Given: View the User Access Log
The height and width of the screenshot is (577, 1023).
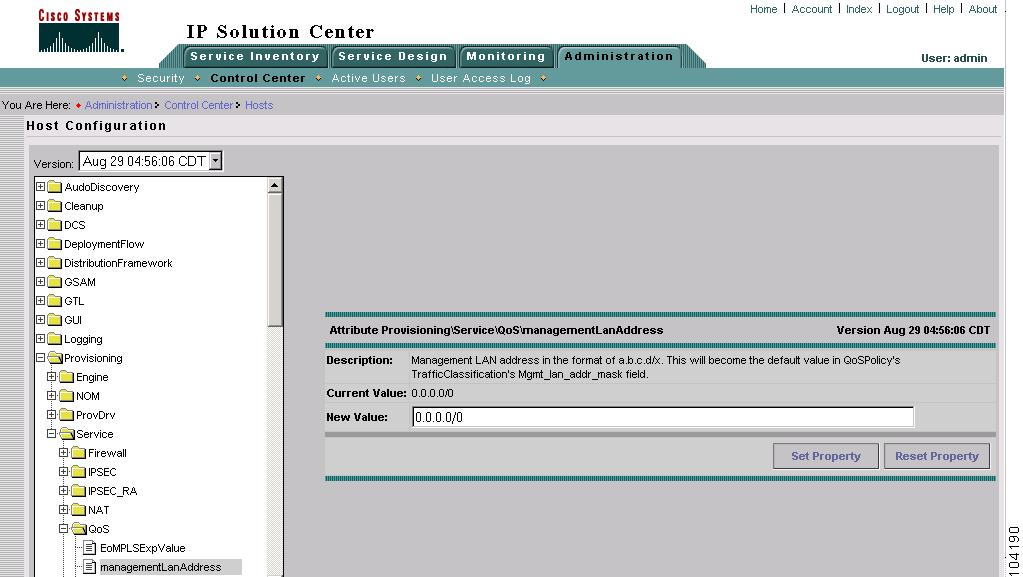Looking at the screenshot, I should tap(481, 78).
